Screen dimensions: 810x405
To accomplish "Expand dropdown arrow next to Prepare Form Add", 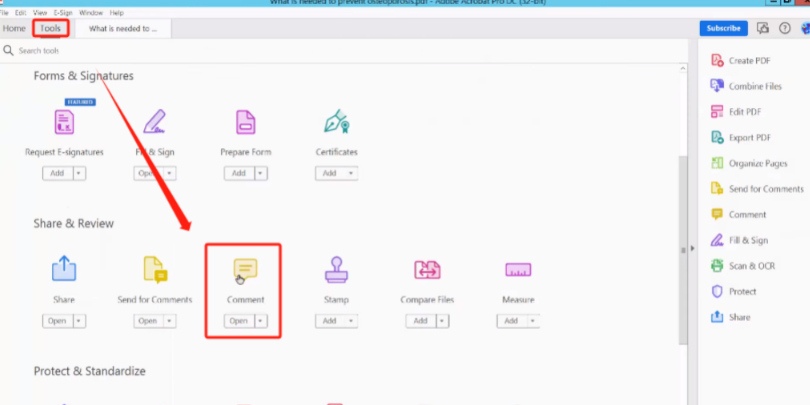I will click(260, 174).
